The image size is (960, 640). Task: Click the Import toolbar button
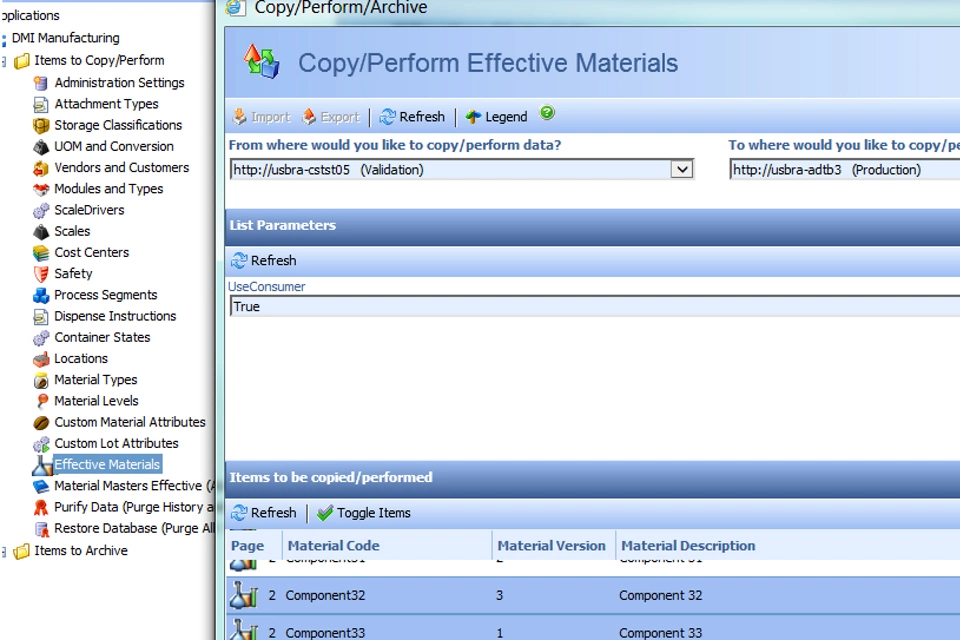pyautogui.click(x=261, y=116)
